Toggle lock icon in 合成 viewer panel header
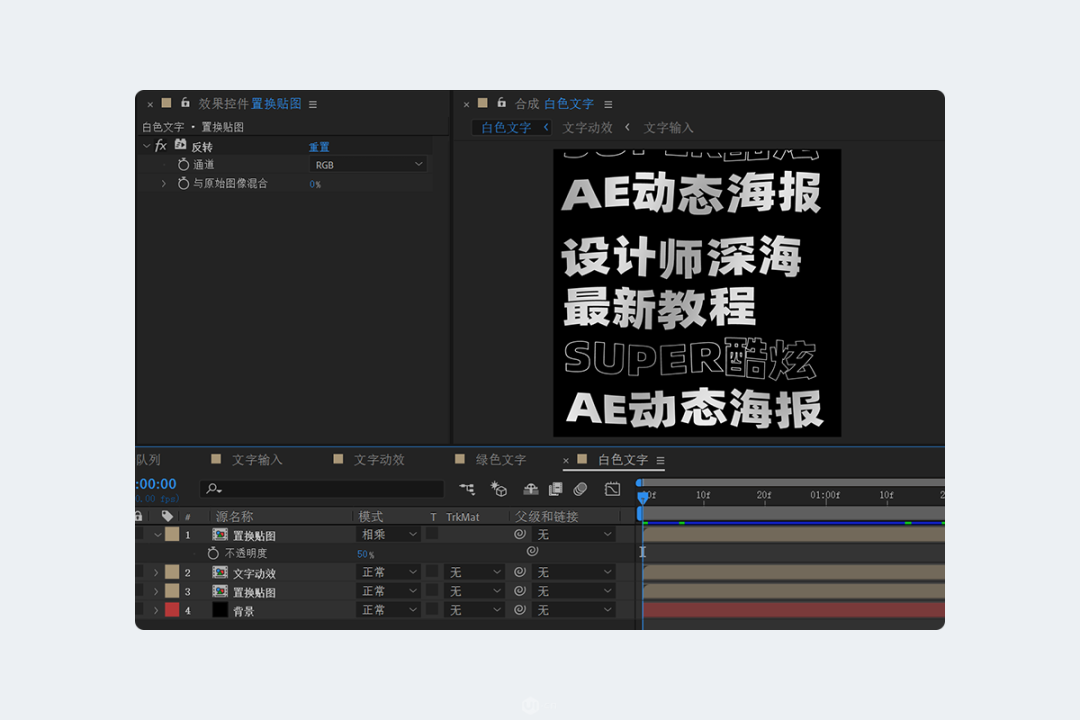 pyautogui.click(x=501, y=103)
